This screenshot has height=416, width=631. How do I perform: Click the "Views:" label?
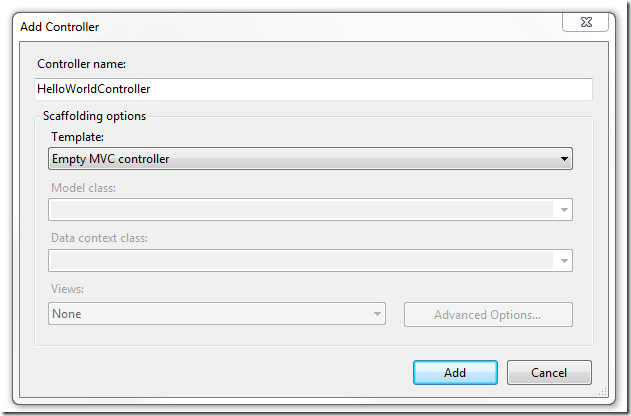(x=67, y=291)
